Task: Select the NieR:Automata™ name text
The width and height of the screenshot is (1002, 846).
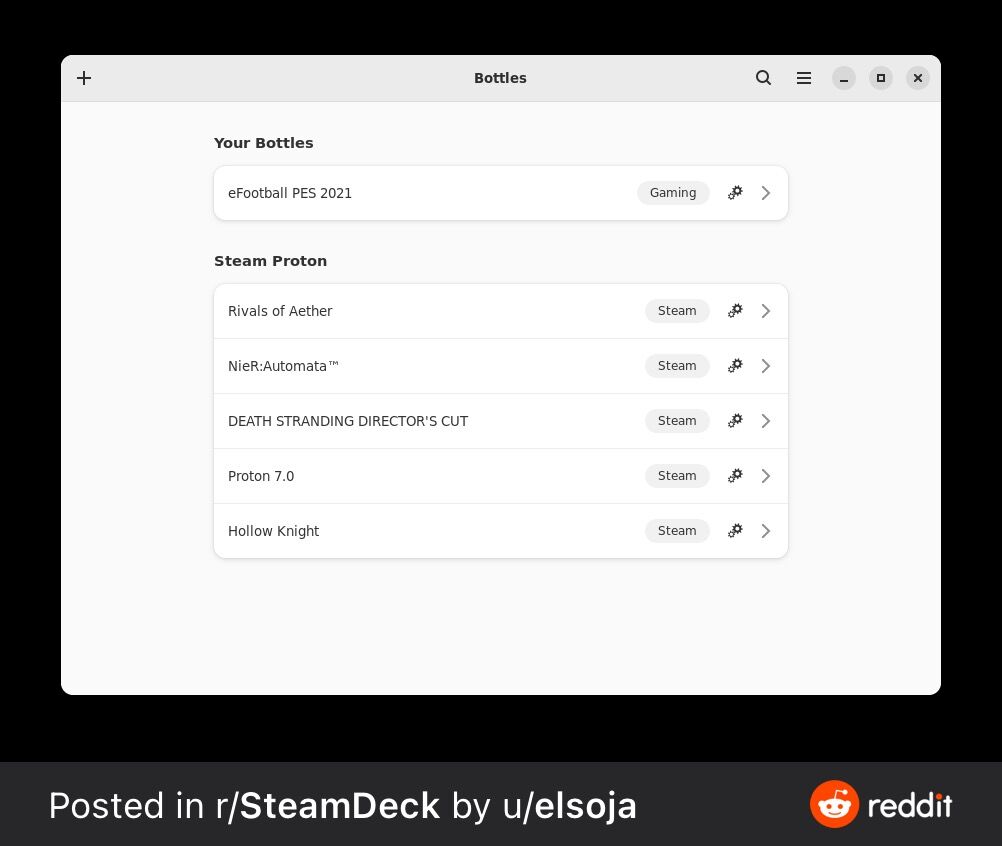Action: click(x=283, y=366)
